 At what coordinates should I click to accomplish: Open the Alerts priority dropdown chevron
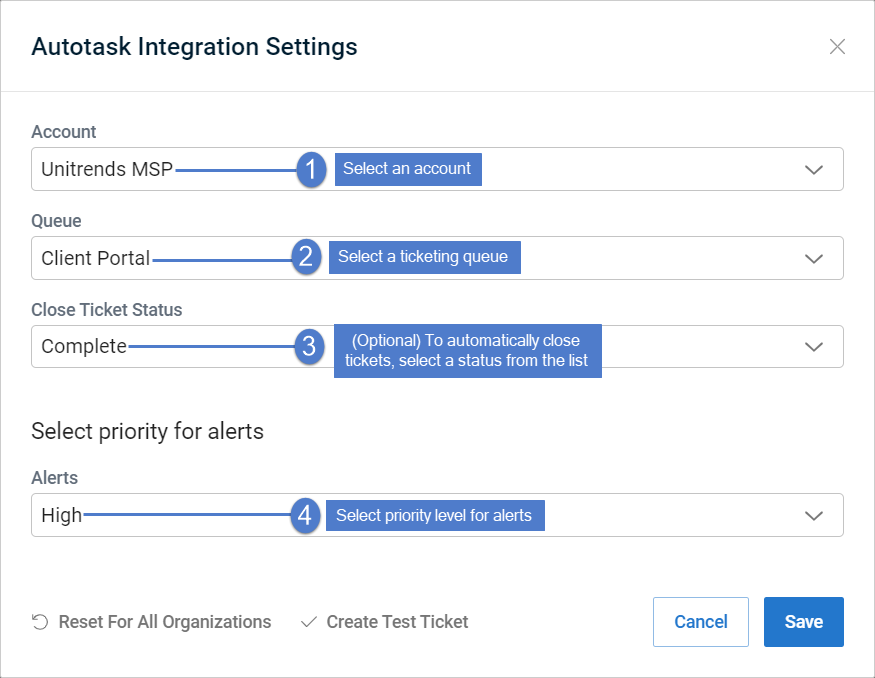[814, 516]
